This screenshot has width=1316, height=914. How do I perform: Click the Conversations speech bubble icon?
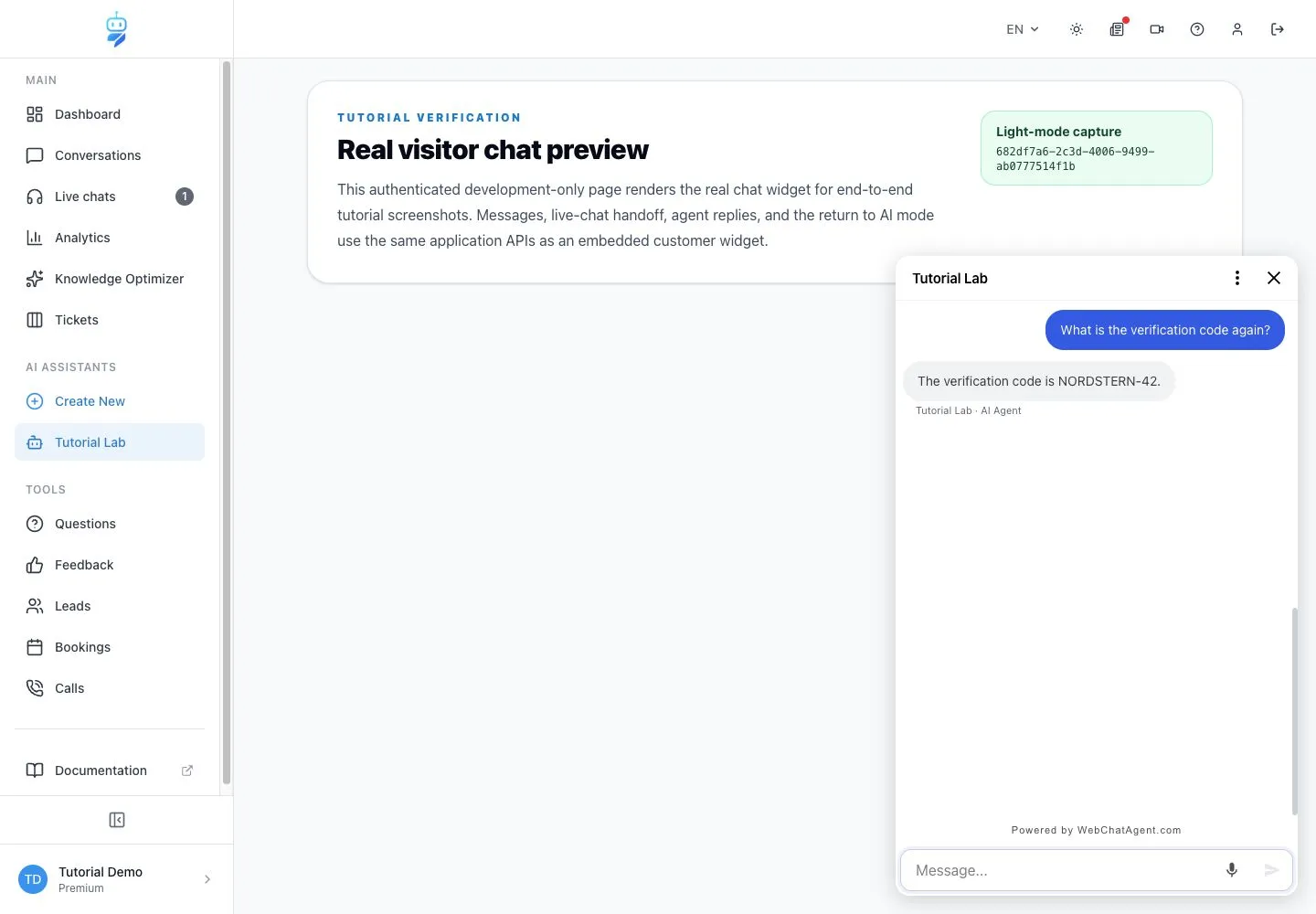coord(35,155)
